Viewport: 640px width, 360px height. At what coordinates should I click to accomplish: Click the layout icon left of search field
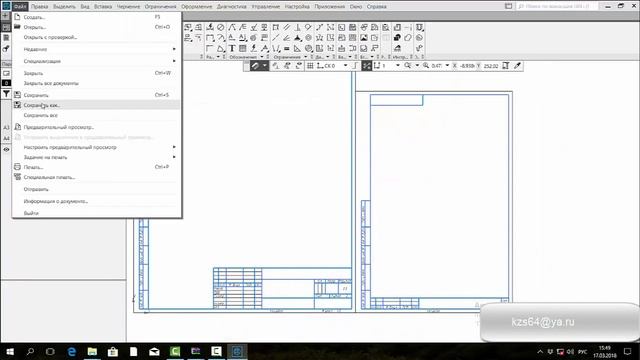(x=509, y=6)
